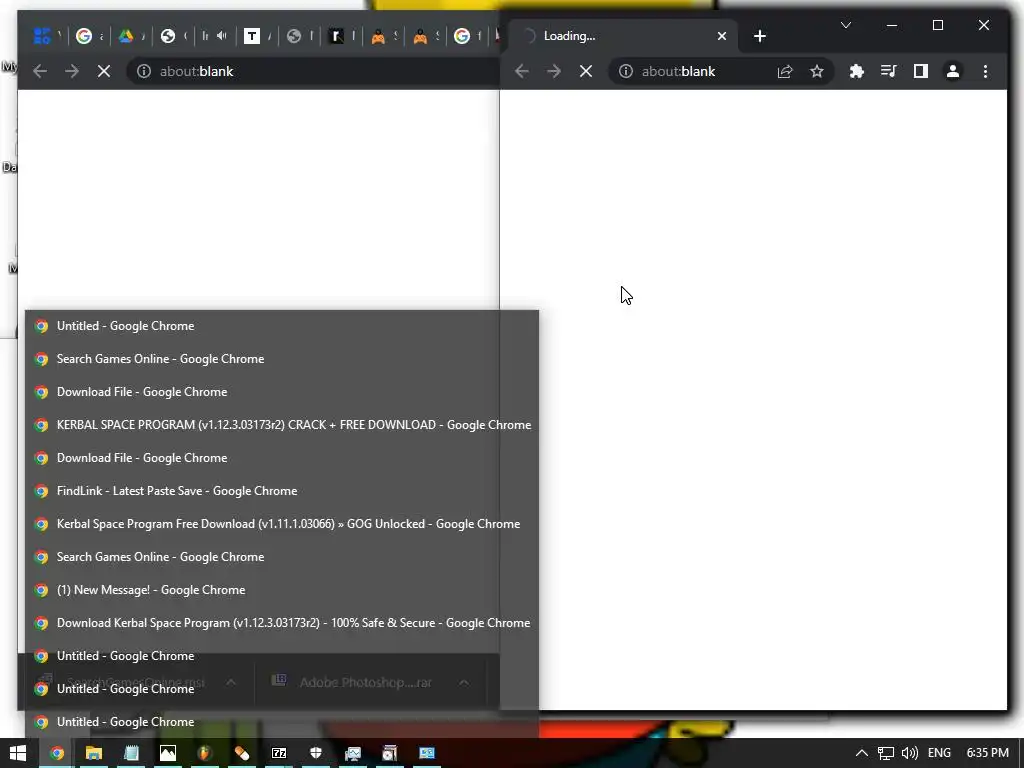Screen dimensions: 1024x768
Task: Open the pill-shaped app on taskbar
Action: tap(242, 753)
